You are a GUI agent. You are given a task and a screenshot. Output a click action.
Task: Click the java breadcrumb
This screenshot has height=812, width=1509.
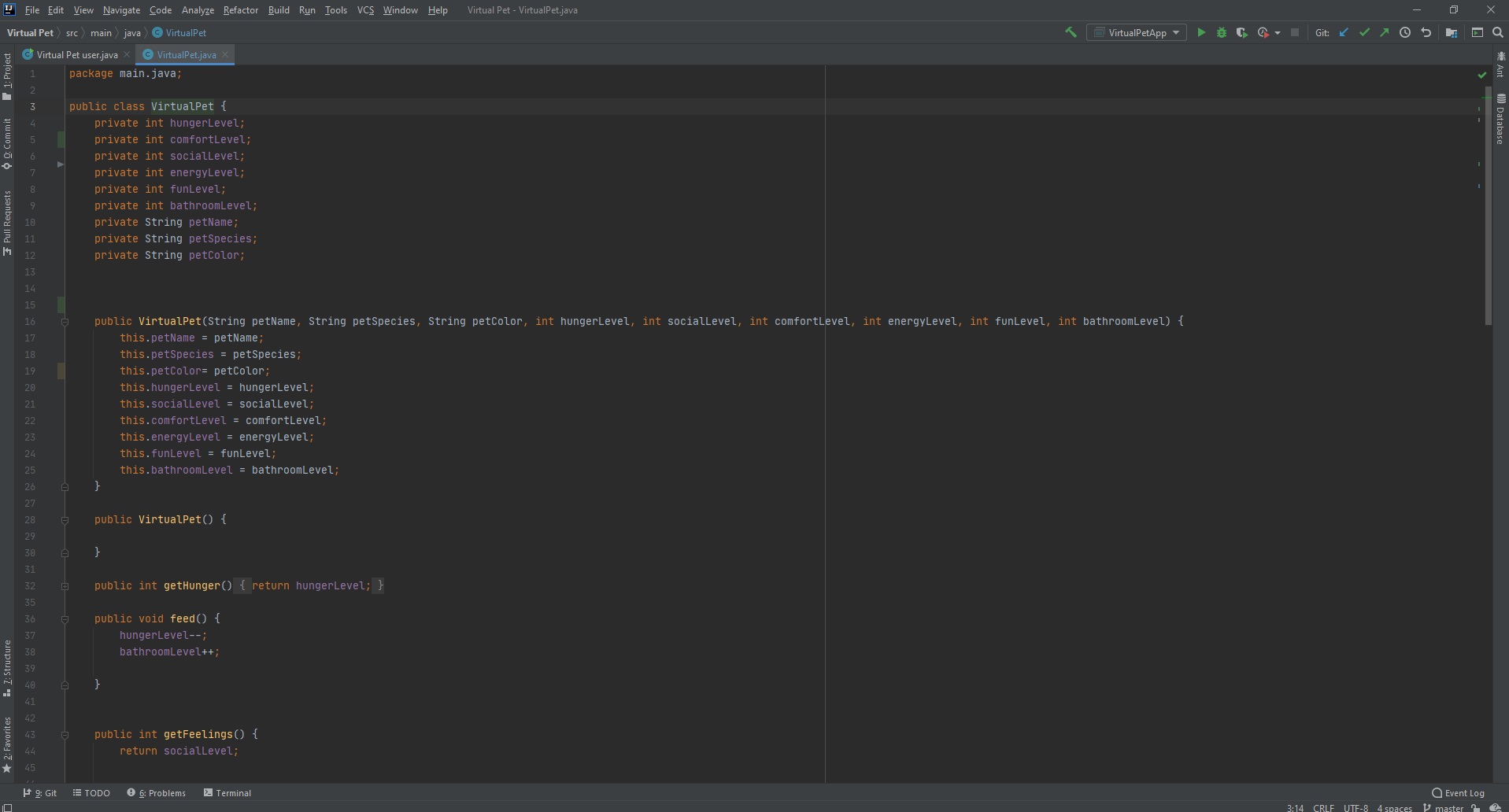pos(132,32)
